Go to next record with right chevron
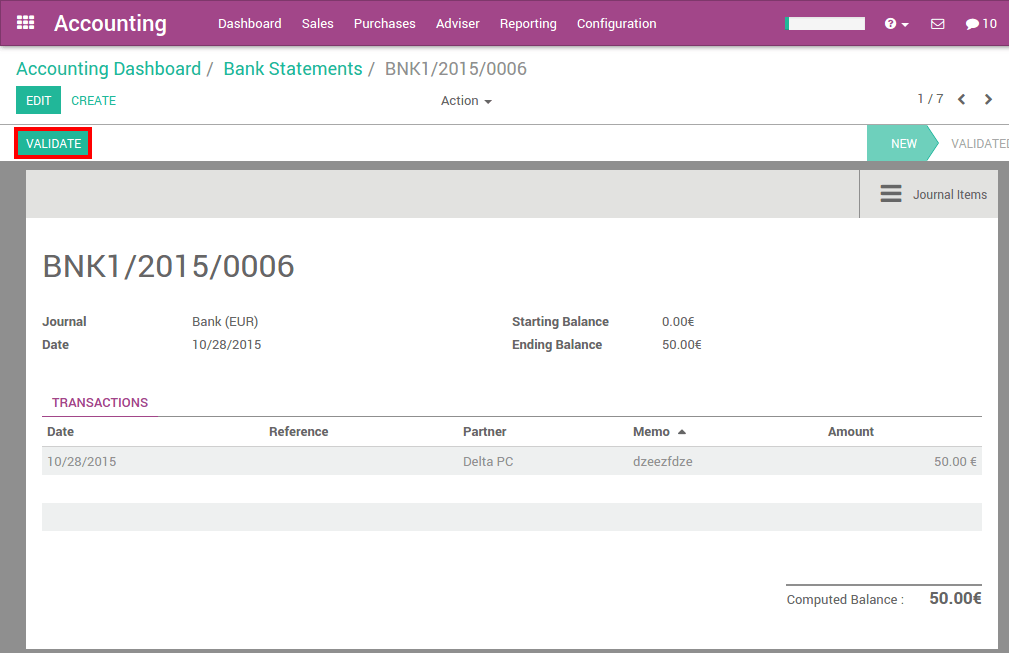Image resolution: width=1009 pixels, height=653 pixels. click(x=987, y=99)
